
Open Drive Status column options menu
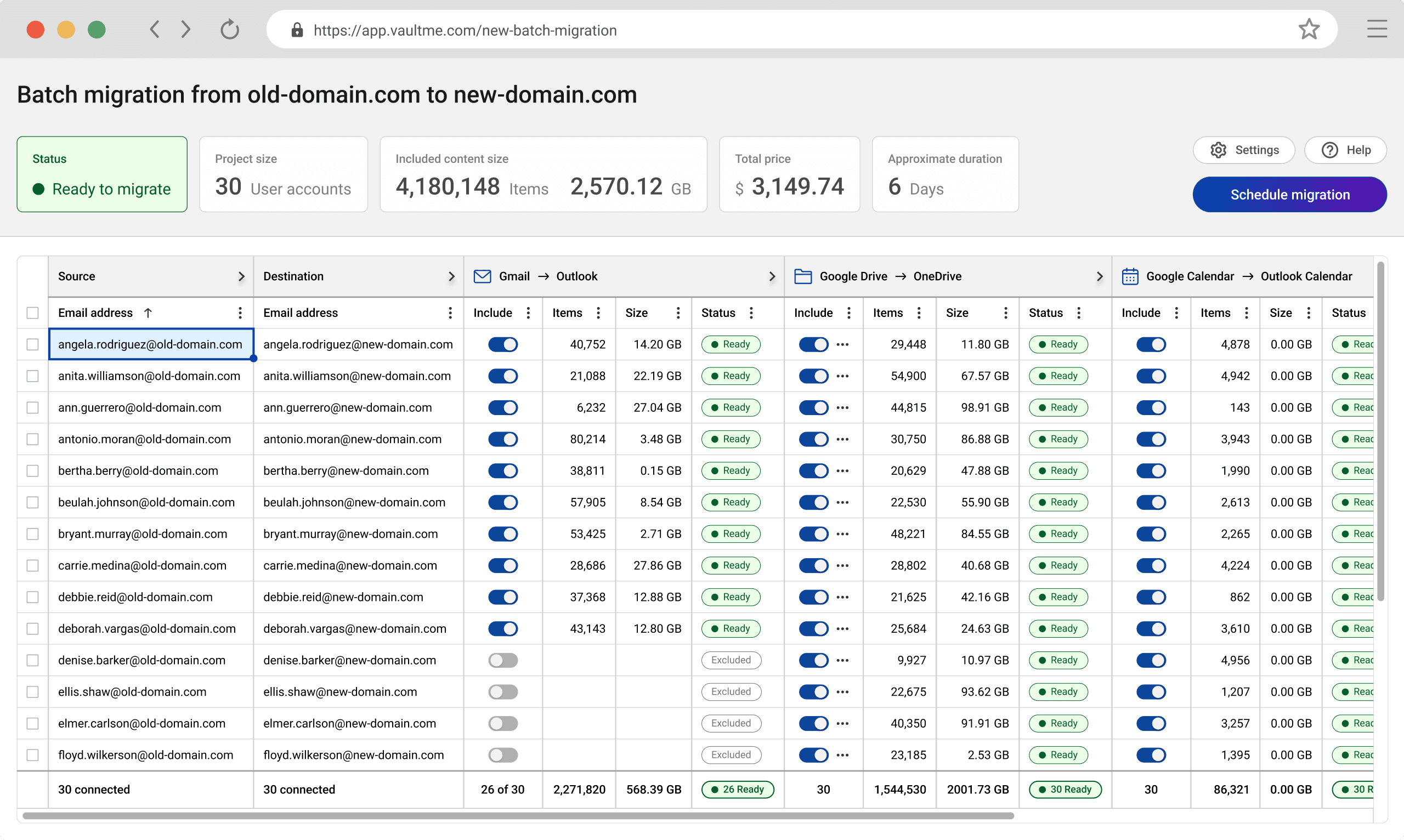pyautogui.click(x=1079, y=313)
